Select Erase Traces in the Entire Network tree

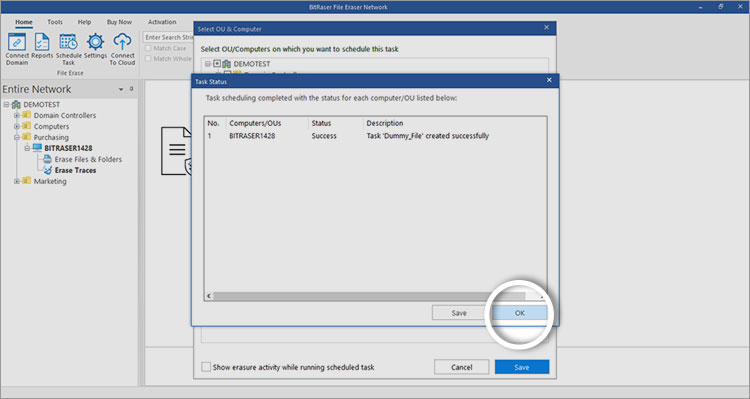75,170
